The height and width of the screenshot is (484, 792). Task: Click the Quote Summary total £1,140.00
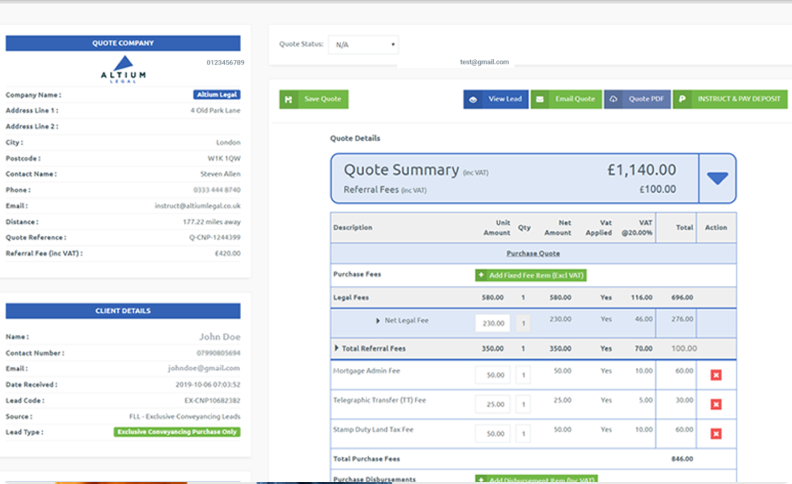[x=641, y=170]
